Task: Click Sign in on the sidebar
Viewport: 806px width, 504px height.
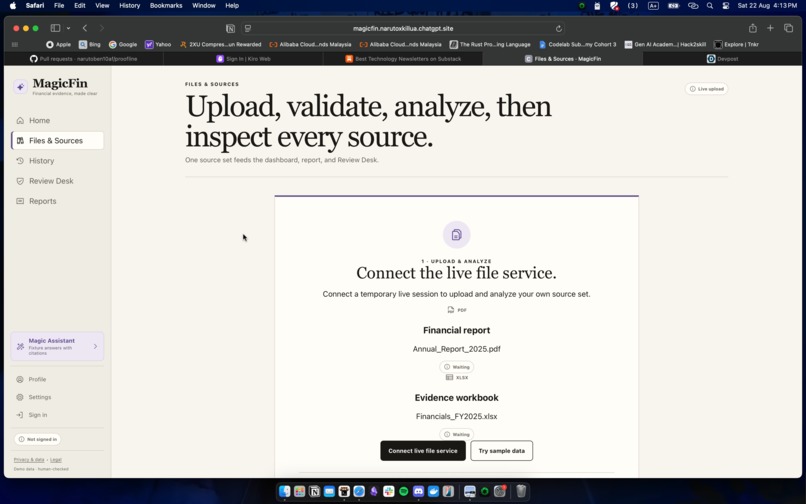Action: (38, 415)
